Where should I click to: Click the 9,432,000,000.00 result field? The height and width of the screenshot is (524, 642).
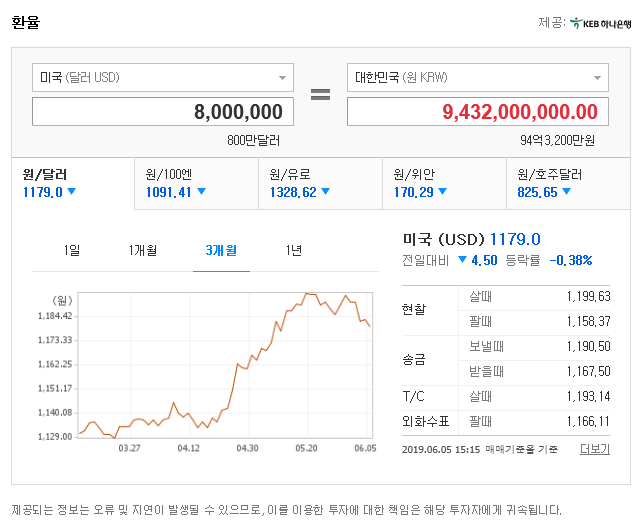coord(477,111)
